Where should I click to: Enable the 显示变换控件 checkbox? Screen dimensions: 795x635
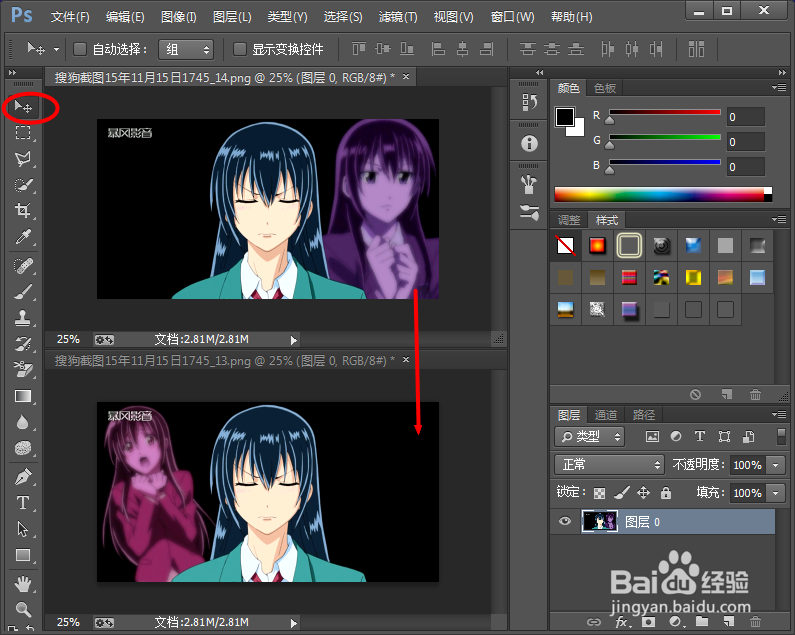tap(239, 49)
